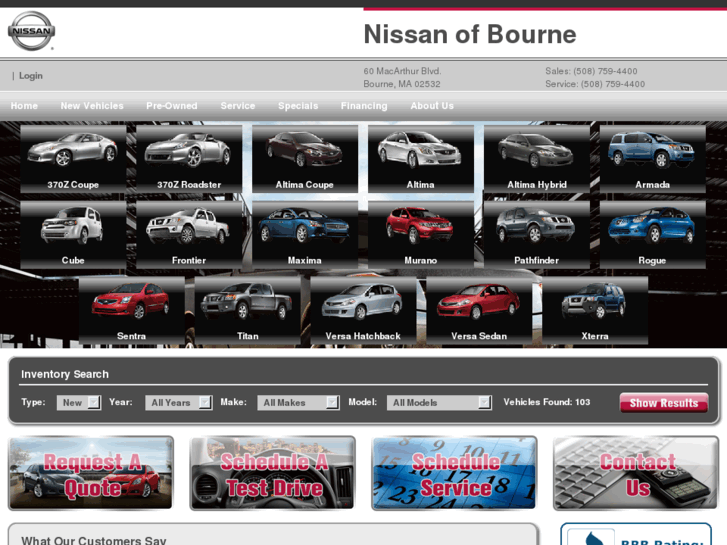Go to the Home menu
The height and width of the screenshot is (545, 727).
pyautogui.click(x=24, y=106)
